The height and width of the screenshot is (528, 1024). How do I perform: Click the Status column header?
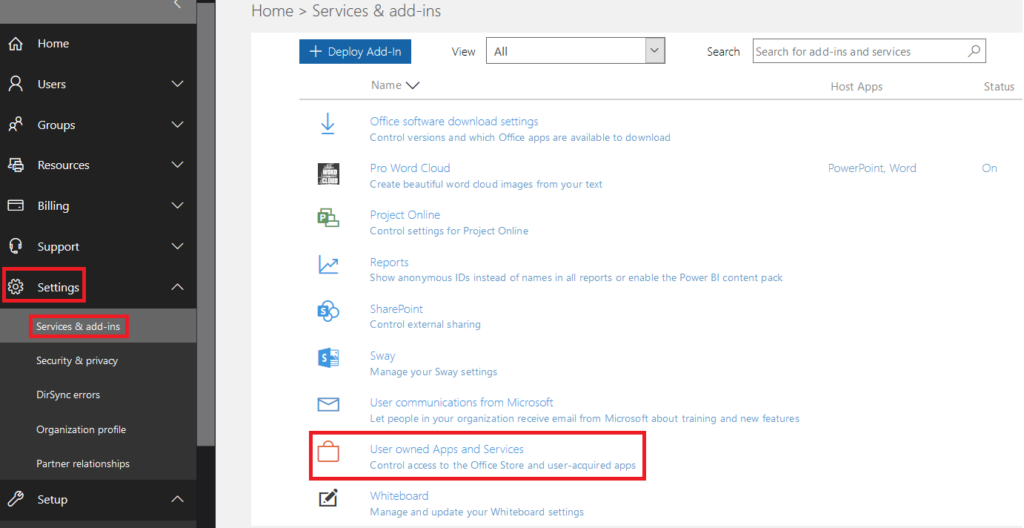999,86
